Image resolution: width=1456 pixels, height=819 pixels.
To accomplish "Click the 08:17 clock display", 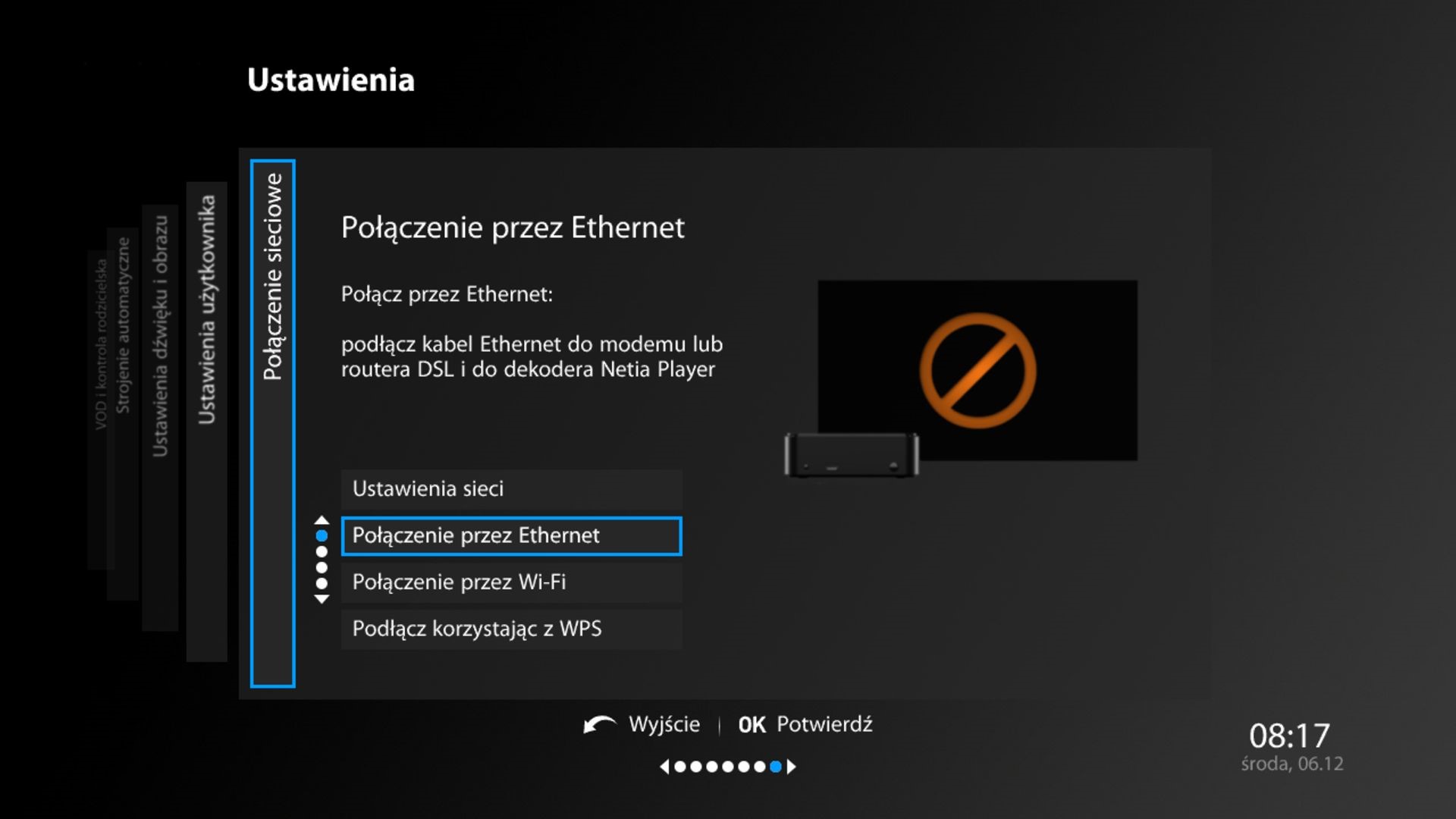I will pyautogui.click(x=1289, y=736).
